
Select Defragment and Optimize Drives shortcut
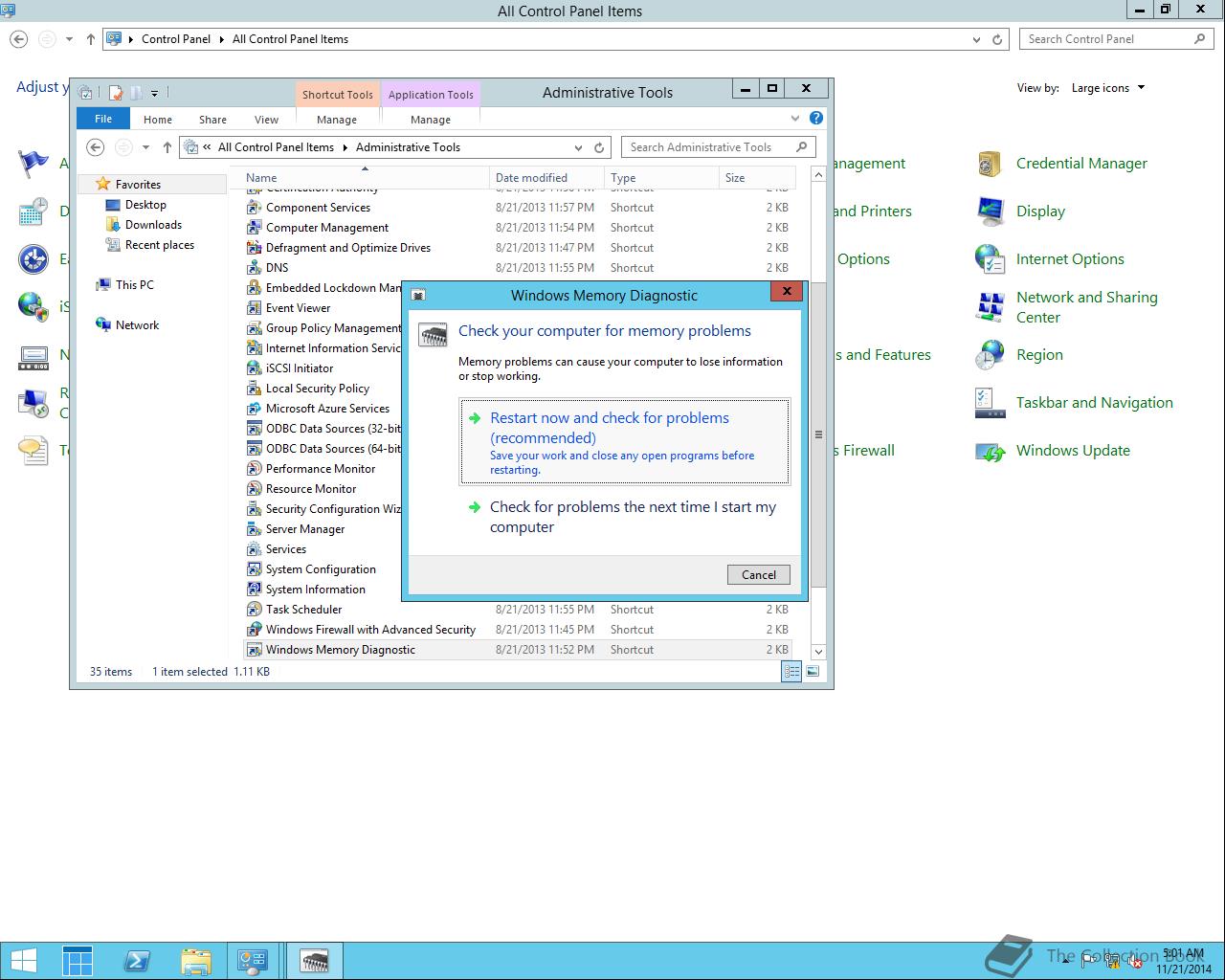point(348,248)
